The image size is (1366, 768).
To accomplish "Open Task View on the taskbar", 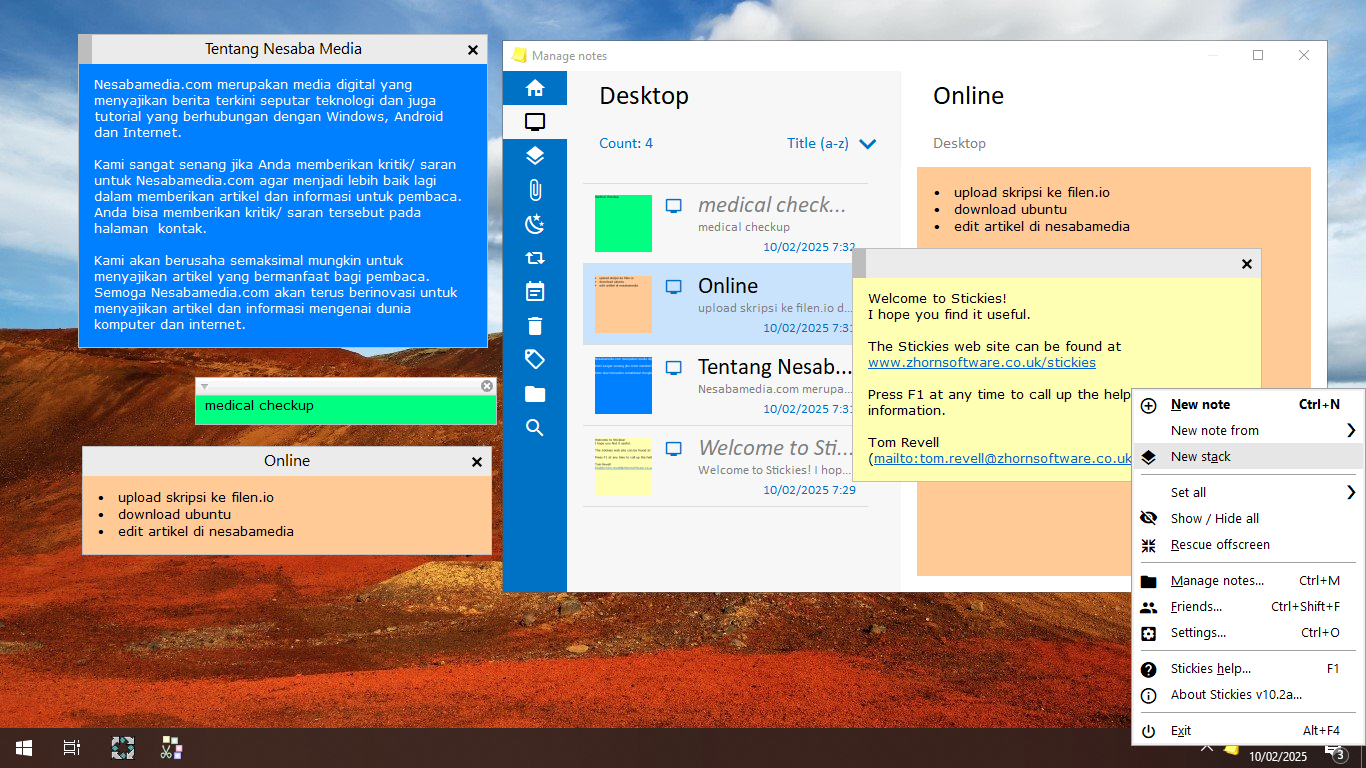I will (72, 748).
